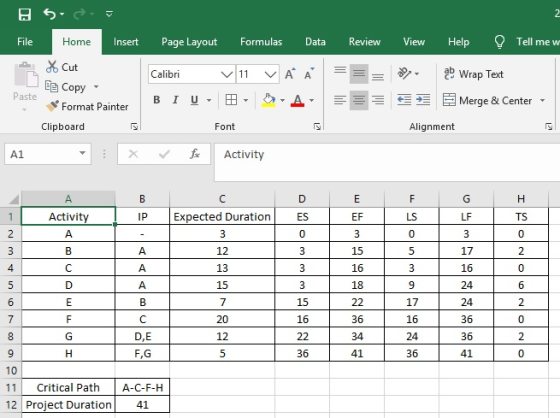Expand the Copy options arrow

click(96, 87)
